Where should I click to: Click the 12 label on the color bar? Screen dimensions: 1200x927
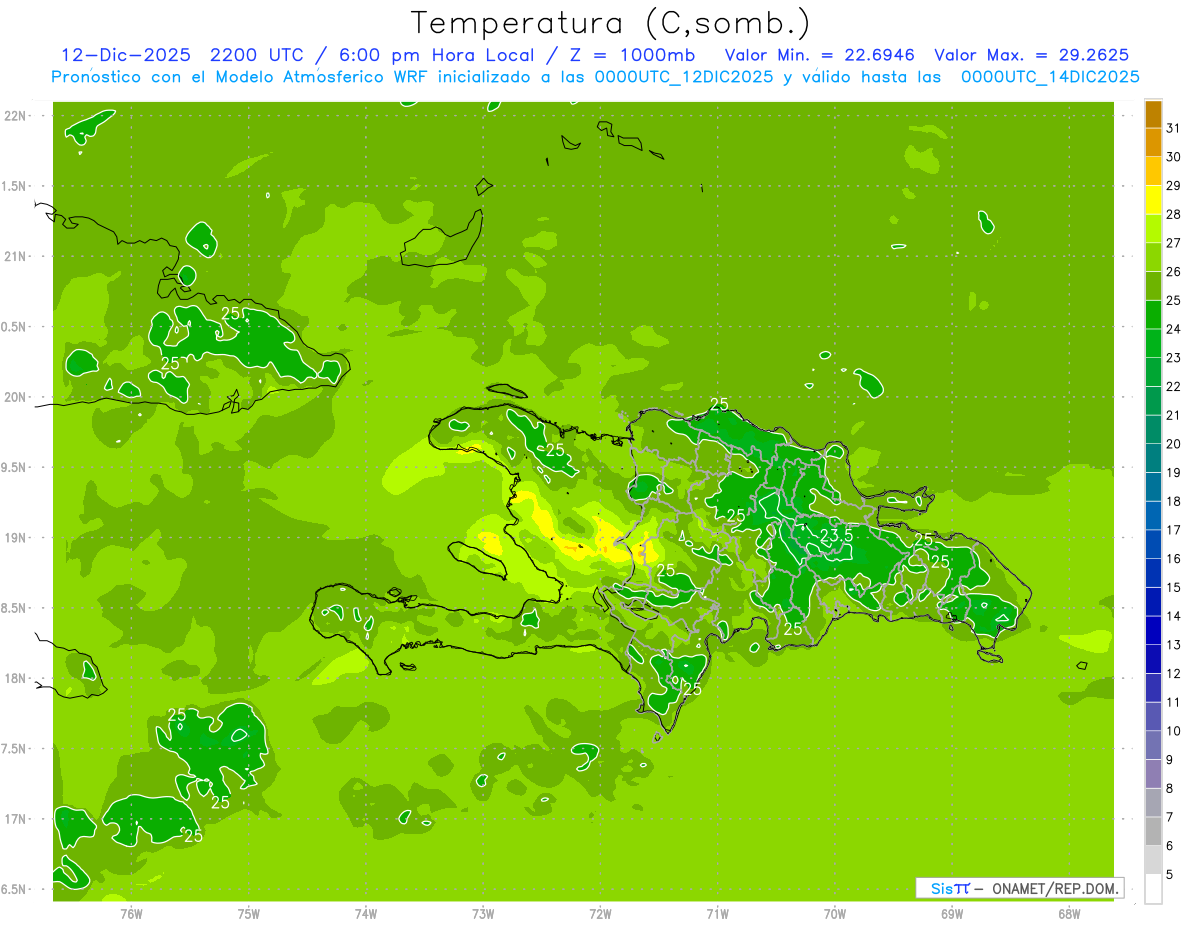coord(1173,673)
